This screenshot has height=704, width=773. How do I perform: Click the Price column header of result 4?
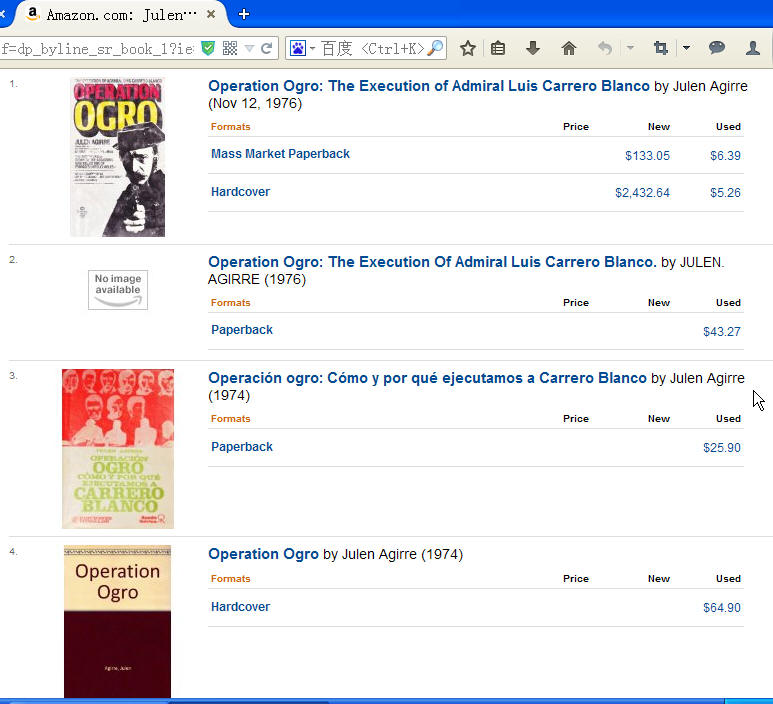576,579
